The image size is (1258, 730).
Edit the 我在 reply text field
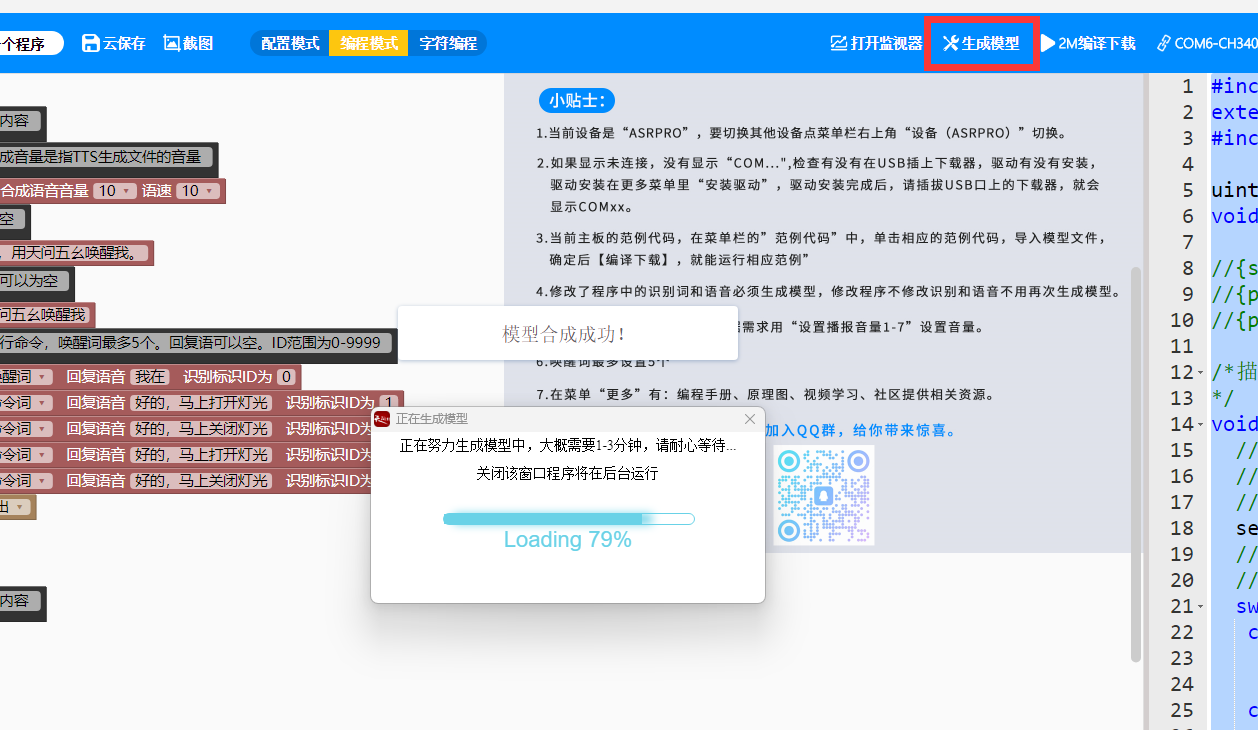point(150,377)
